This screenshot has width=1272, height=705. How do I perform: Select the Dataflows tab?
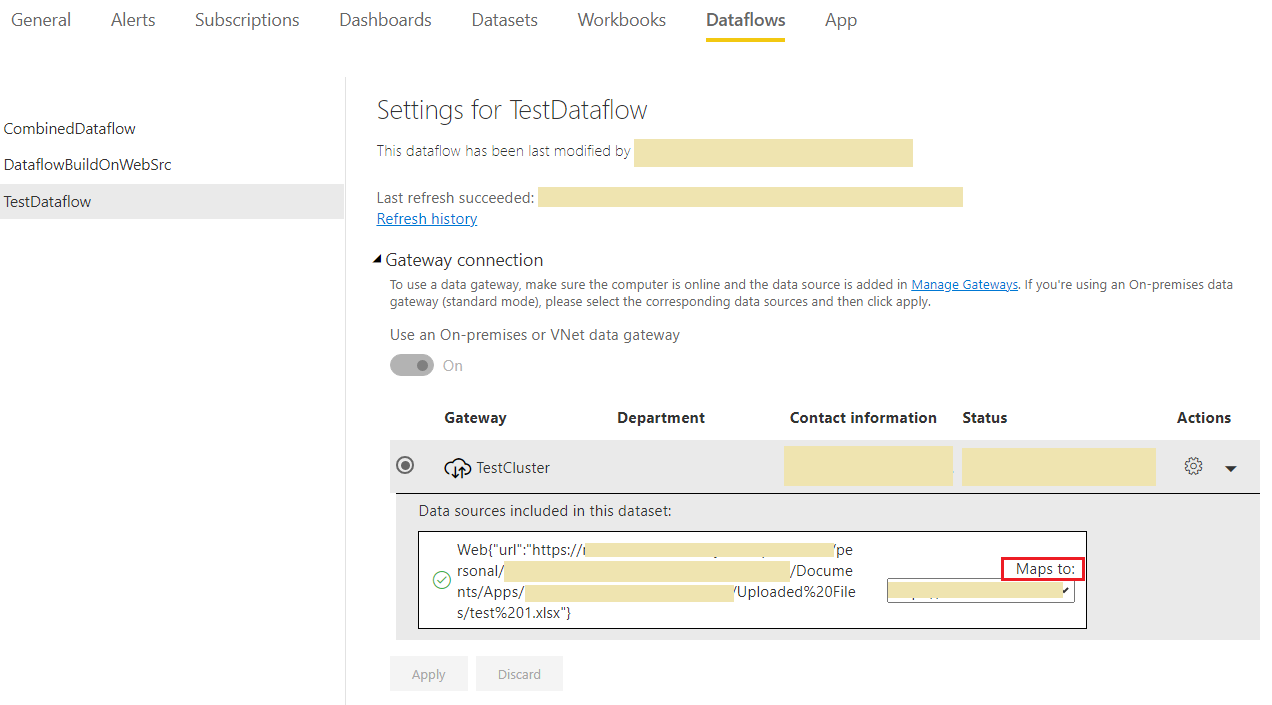(745, 20)
